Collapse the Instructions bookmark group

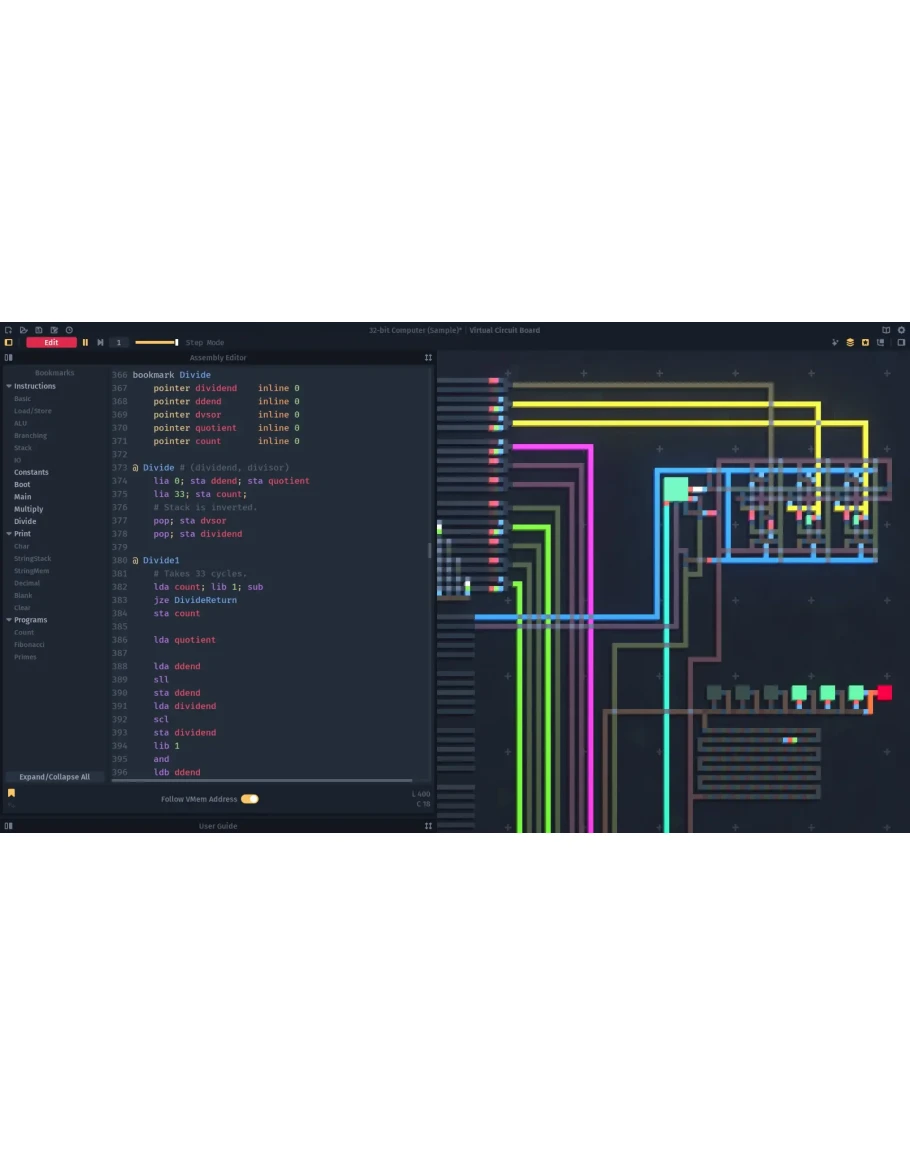coord(9,386)
